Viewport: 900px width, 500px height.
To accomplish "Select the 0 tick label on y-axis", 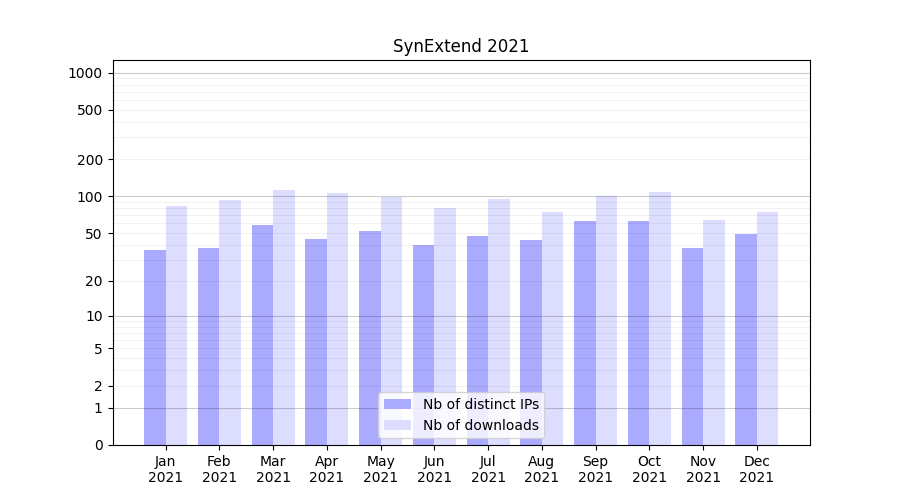I will click(x=98, y=445).
